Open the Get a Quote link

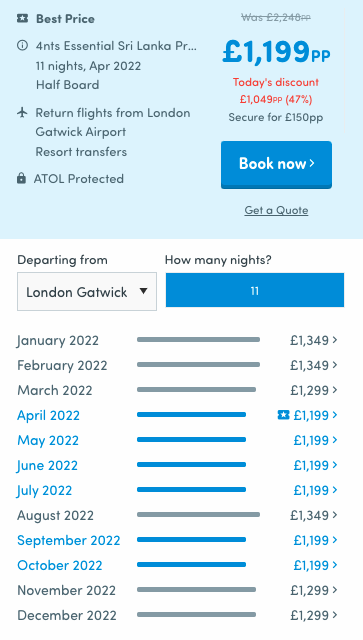276,210
